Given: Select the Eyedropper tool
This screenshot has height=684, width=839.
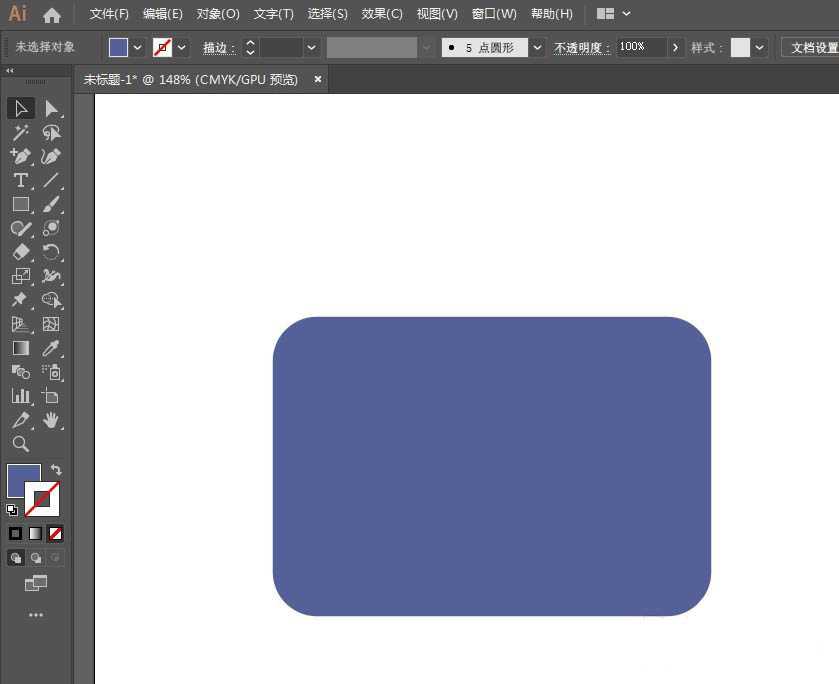Looking at the screenshot, I should [x=51, y=348].
